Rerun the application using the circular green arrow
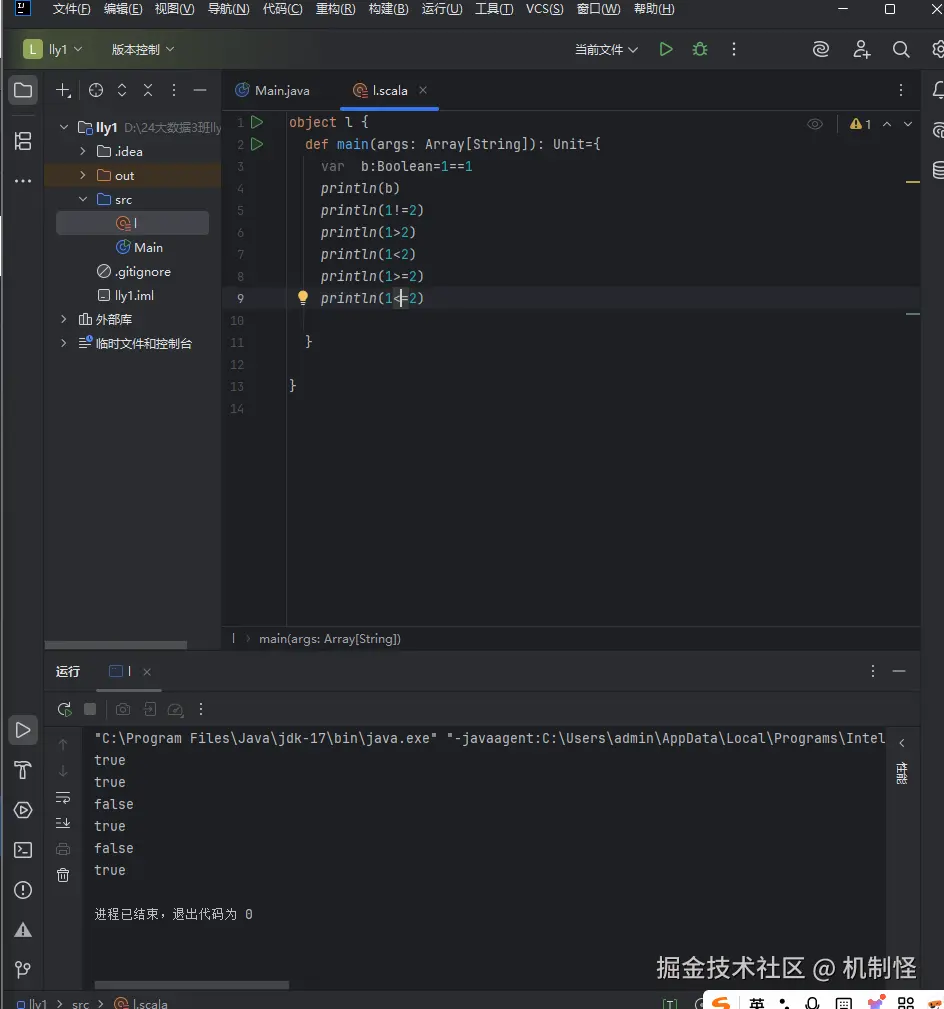944x1009 pixels. (63, 709)
